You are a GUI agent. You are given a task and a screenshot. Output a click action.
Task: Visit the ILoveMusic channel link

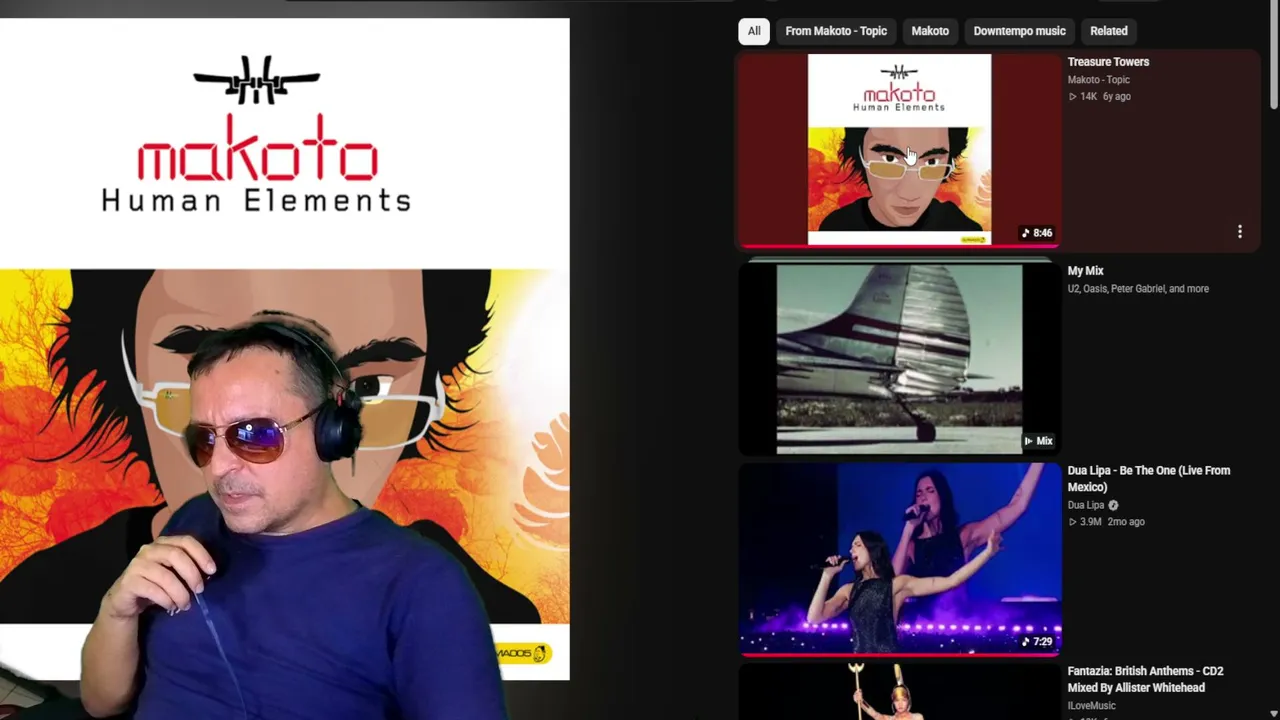(x=1091, y=706)
